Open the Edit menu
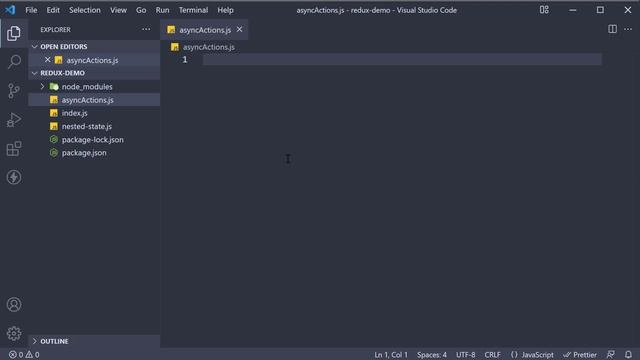 click(53, 10)
